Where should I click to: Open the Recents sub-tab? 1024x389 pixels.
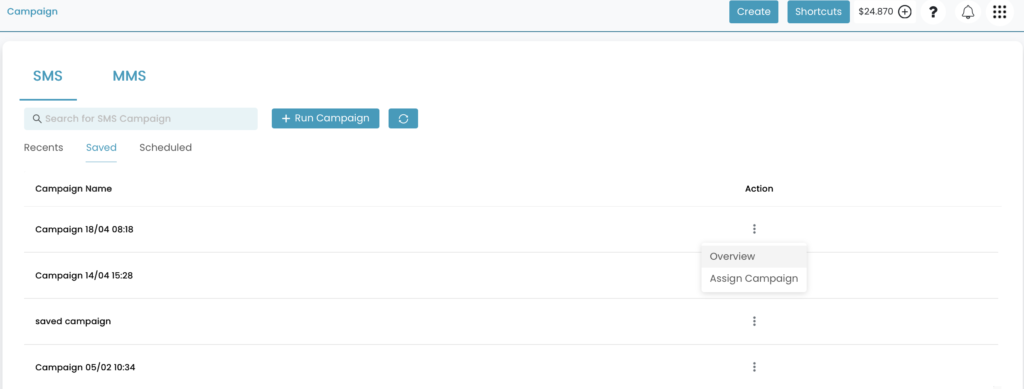pos(44,148)
